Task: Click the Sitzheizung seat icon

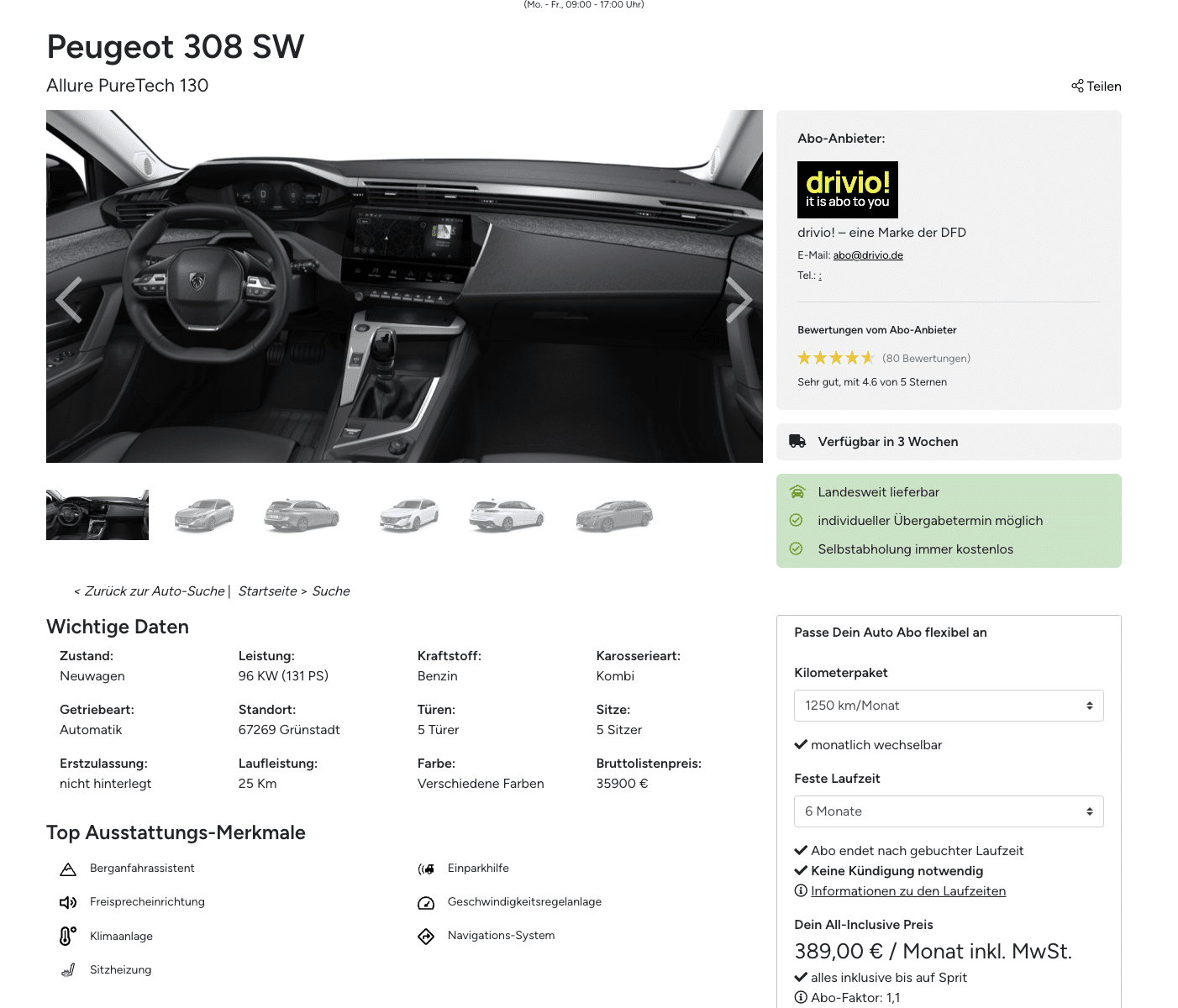Action: point(68,970)
